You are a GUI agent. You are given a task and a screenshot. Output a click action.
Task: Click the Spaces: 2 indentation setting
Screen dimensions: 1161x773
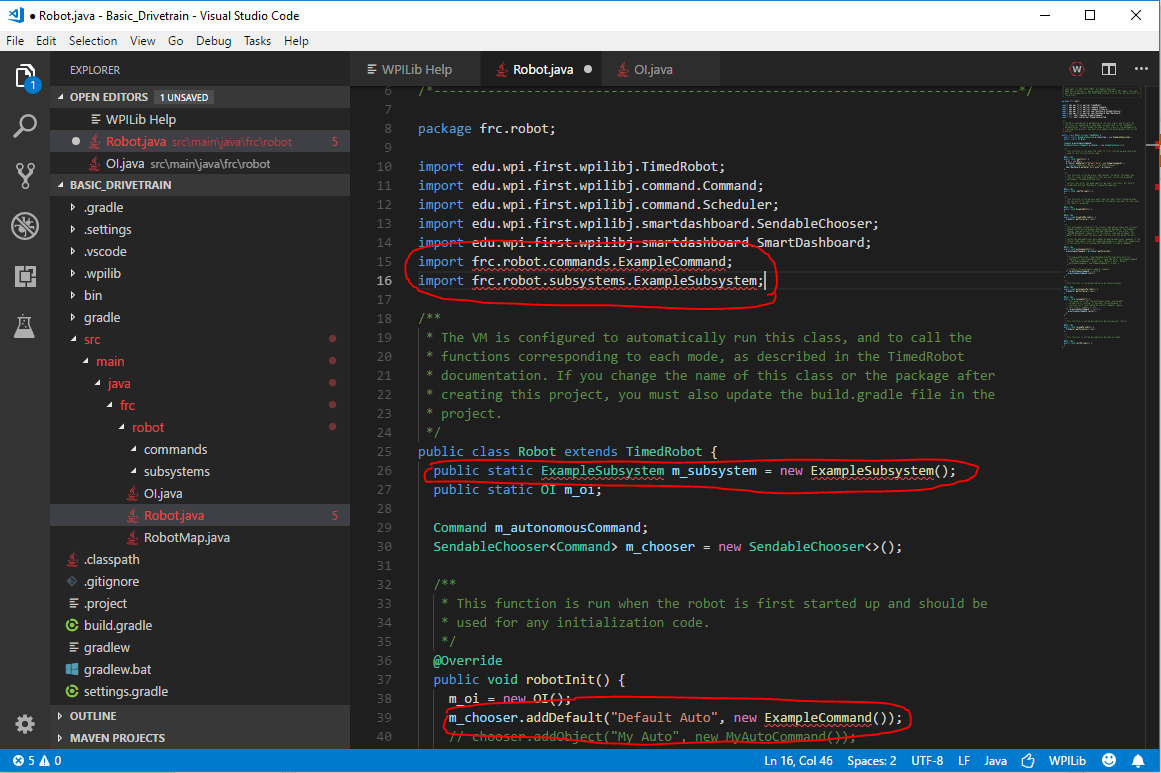coord(871,761)
